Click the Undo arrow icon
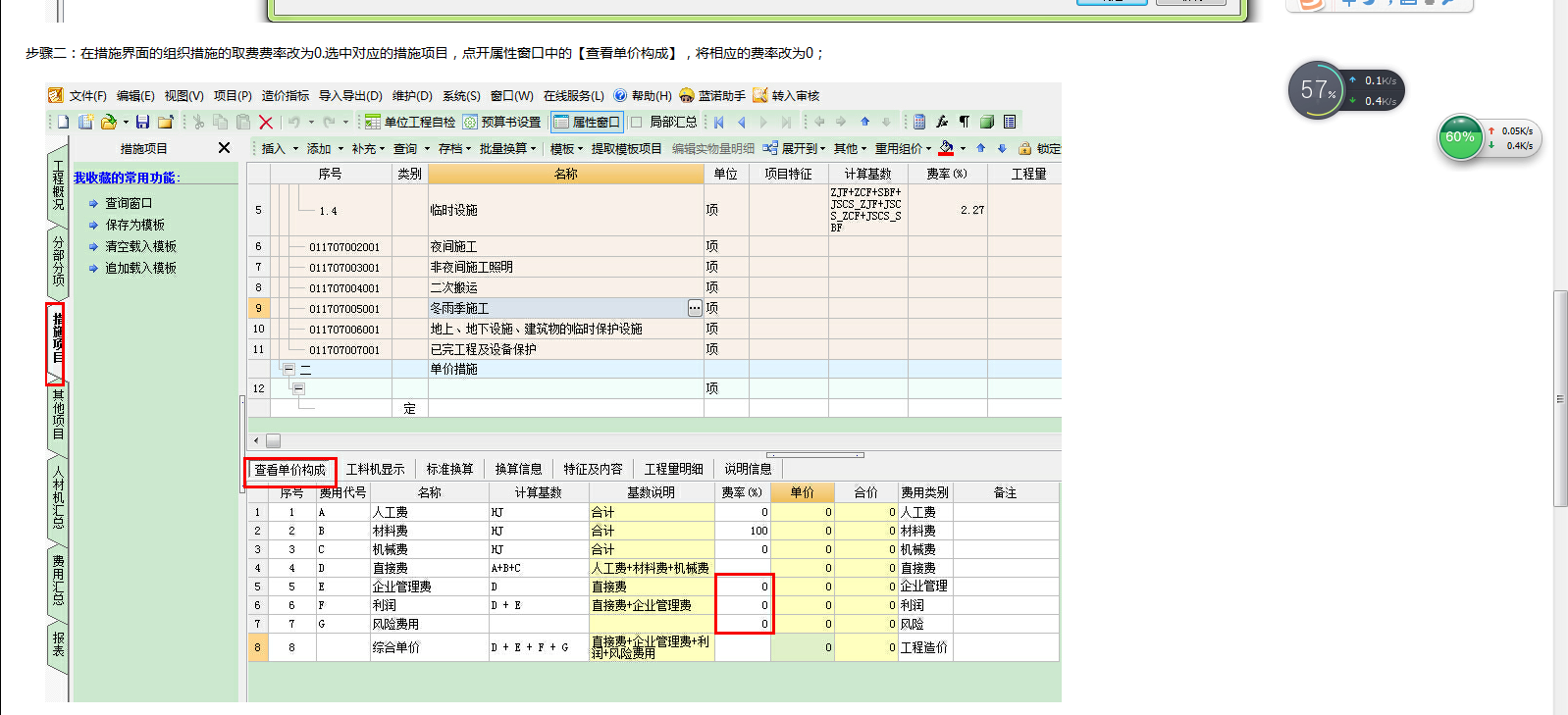This screenshot has width=1568, height=715. coord(293,122)
